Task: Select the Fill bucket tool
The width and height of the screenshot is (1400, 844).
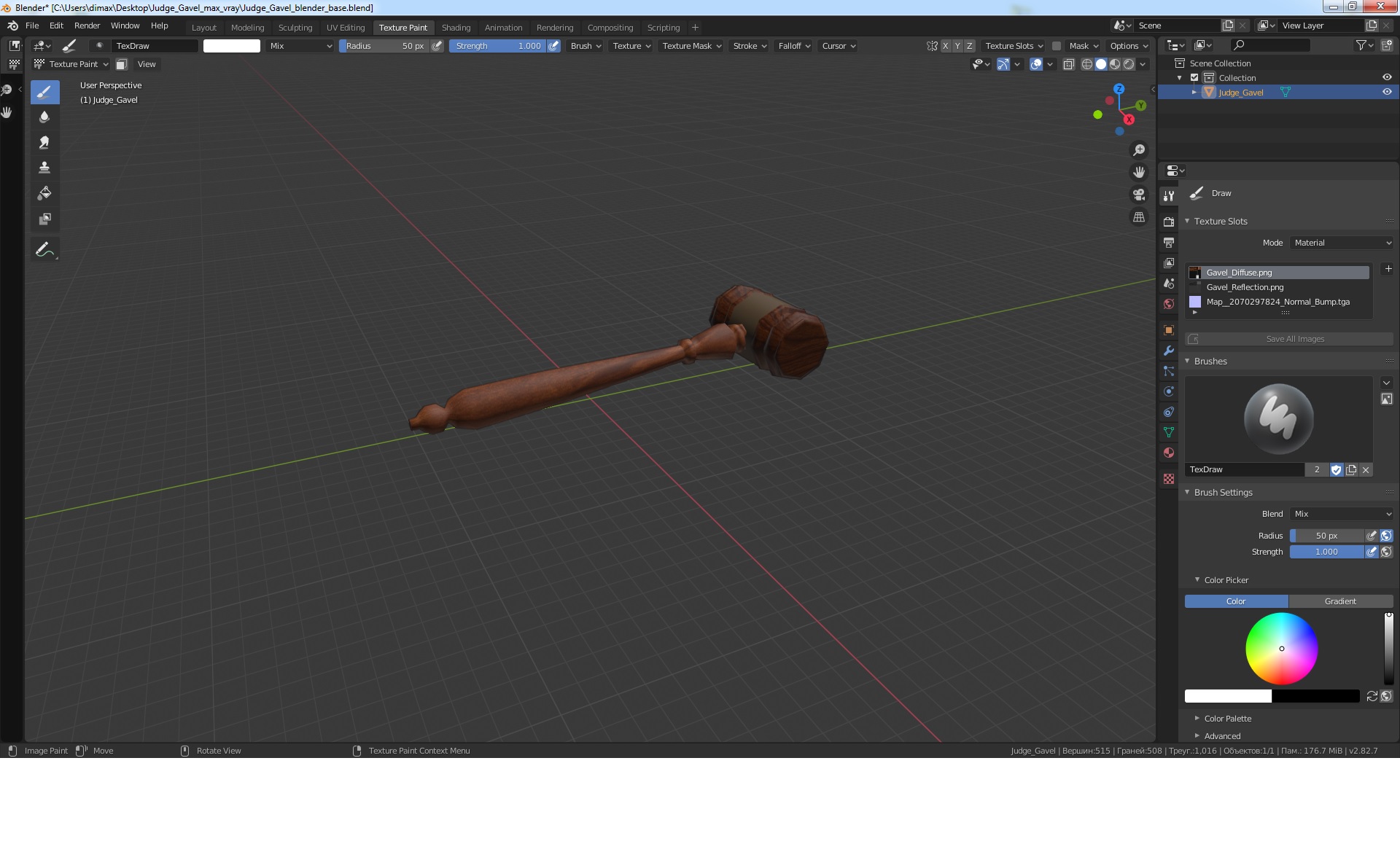Action: point(44,193)
